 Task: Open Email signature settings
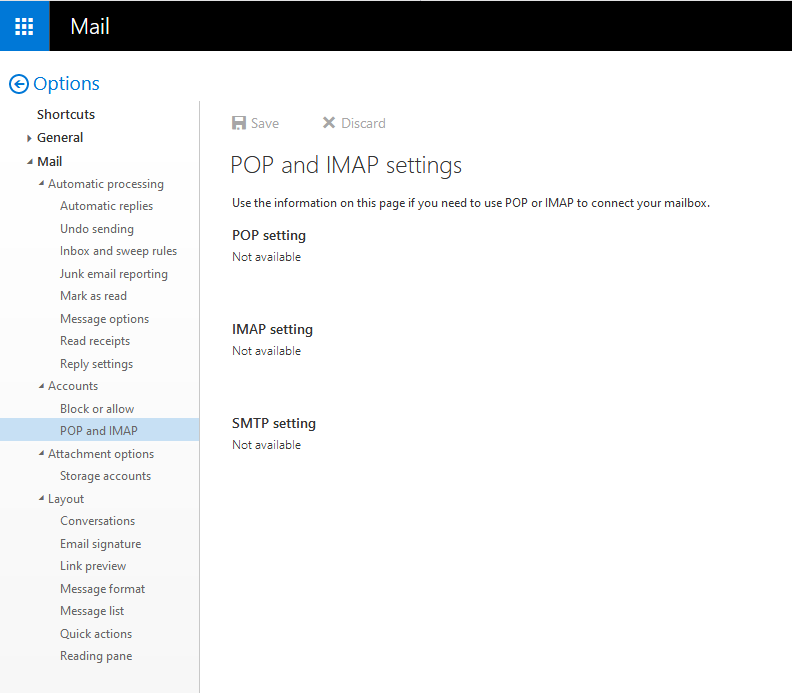click(100, 544)
